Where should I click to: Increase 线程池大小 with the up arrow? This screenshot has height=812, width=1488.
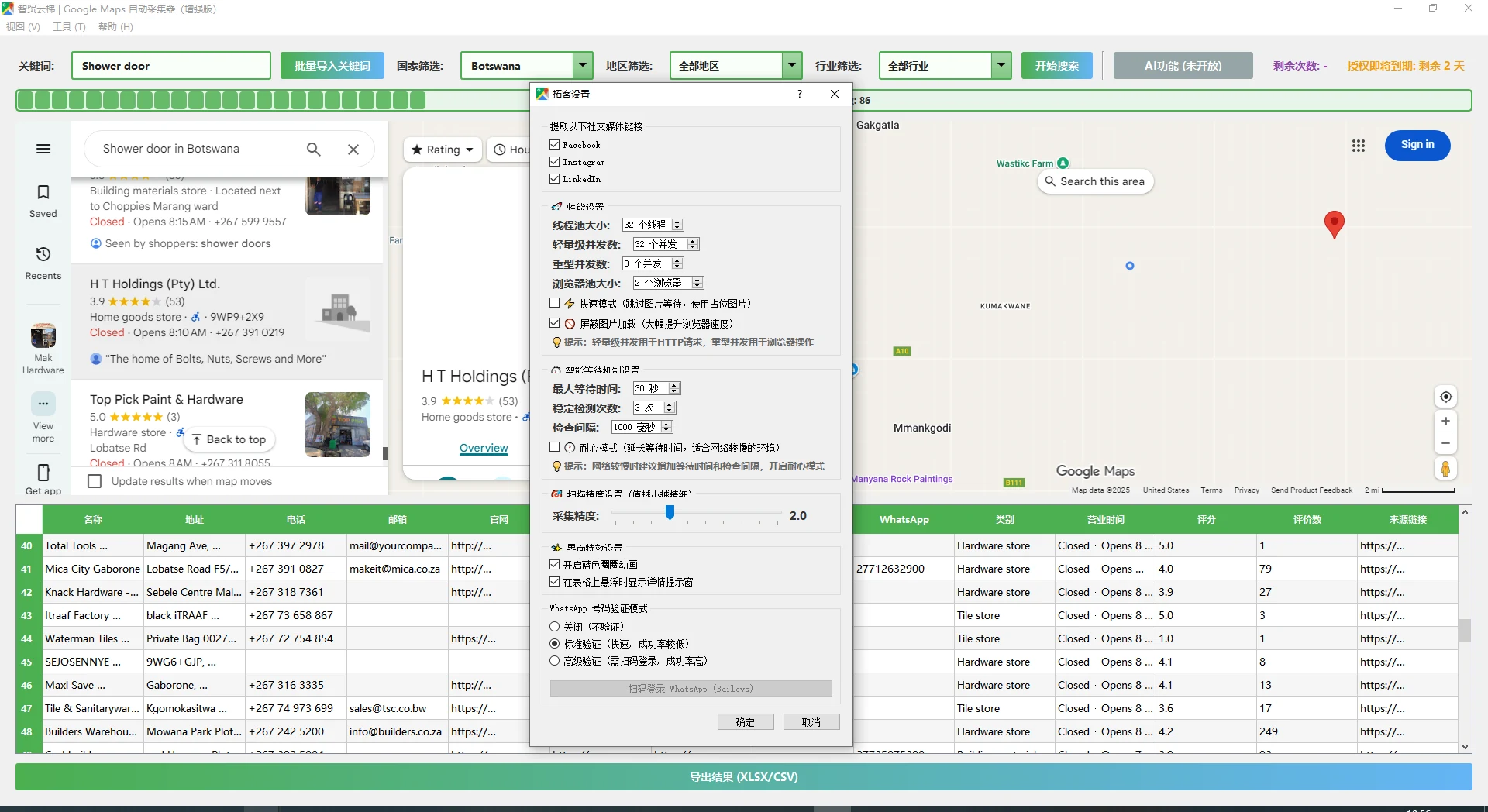tap(677, 222)
